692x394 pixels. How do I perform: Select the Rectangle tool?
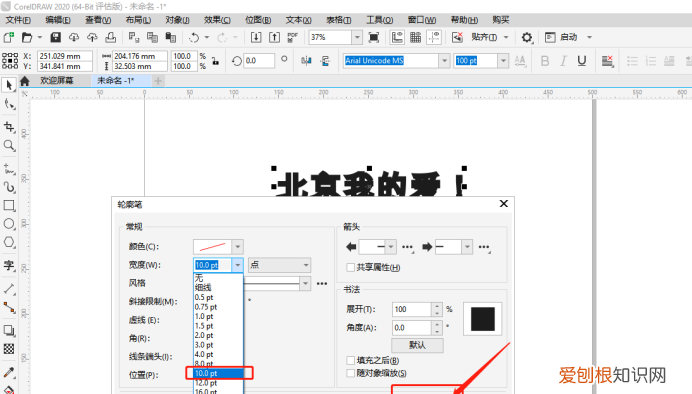[x=9, y=206]
